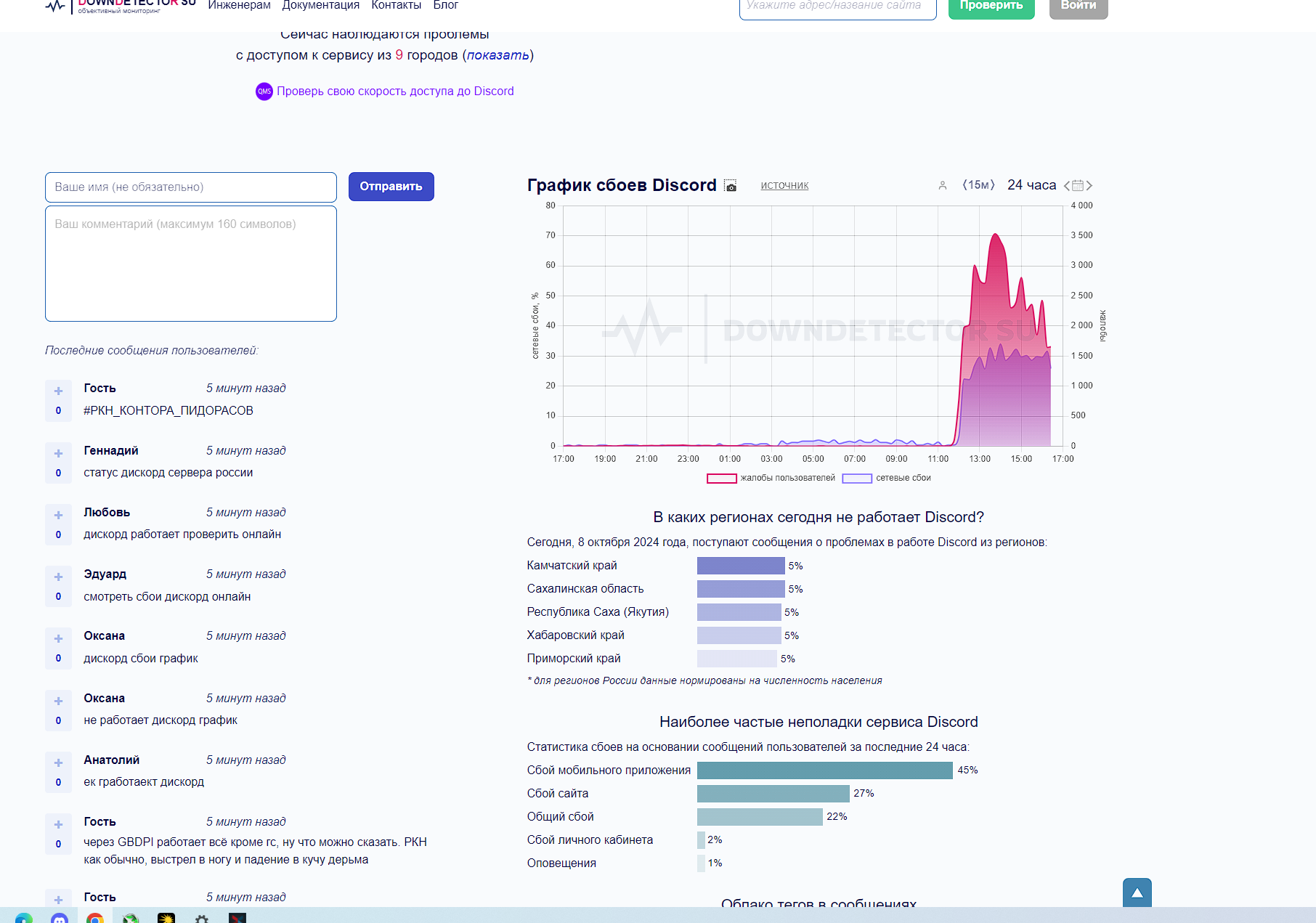1316x923 pixels.
Task: Open the Документация menu item
Action: 320,6
